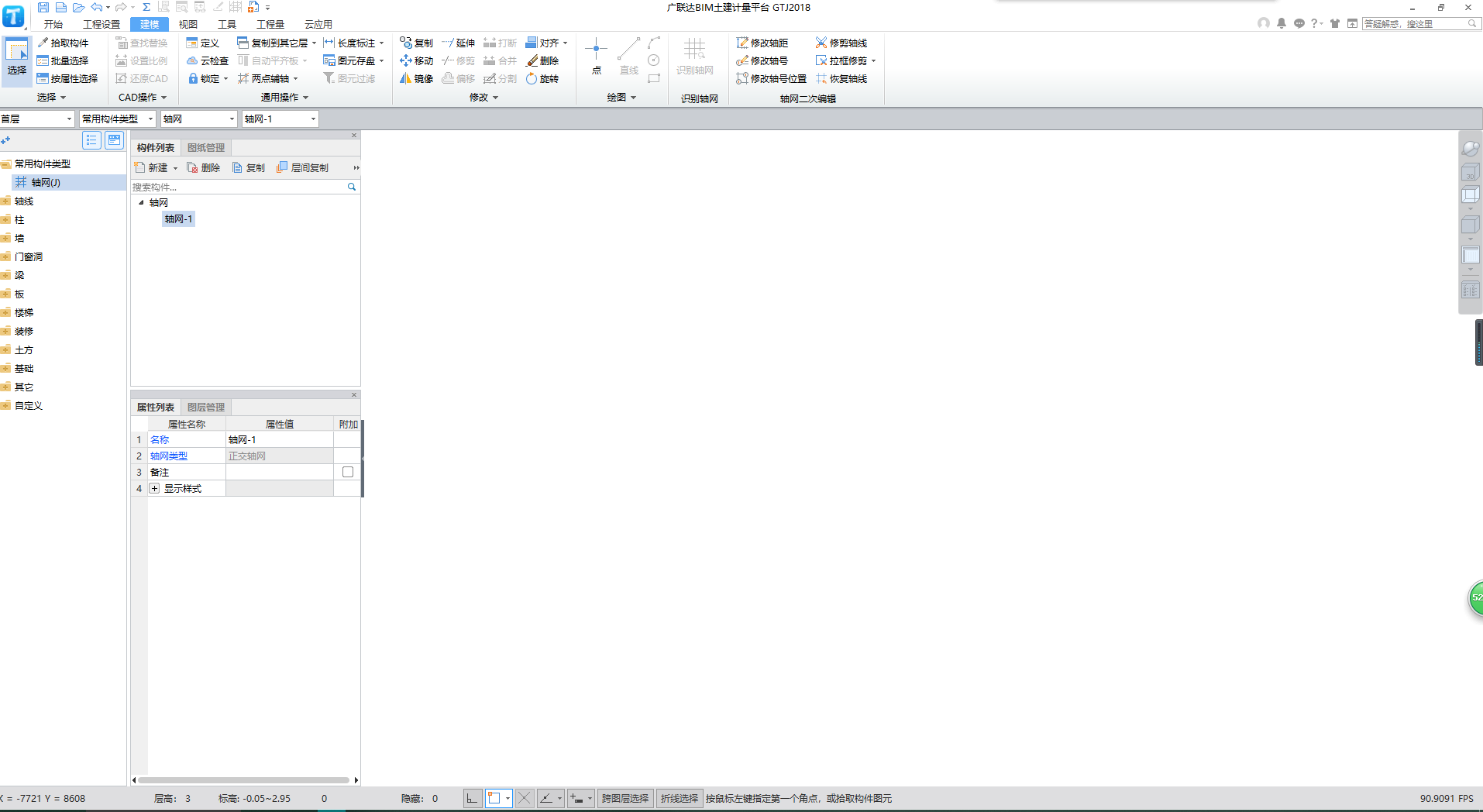The height and width of the screenshot is (812, 1483).
Task: Click 批量选择 batch select
Action: (x=63, y=60)
